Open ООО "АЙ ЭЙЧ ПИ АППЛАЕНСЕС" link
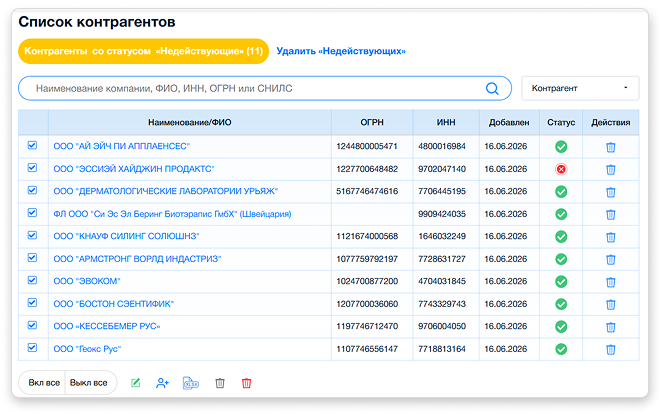Viewport: 662px width, 414px height. 122,146
